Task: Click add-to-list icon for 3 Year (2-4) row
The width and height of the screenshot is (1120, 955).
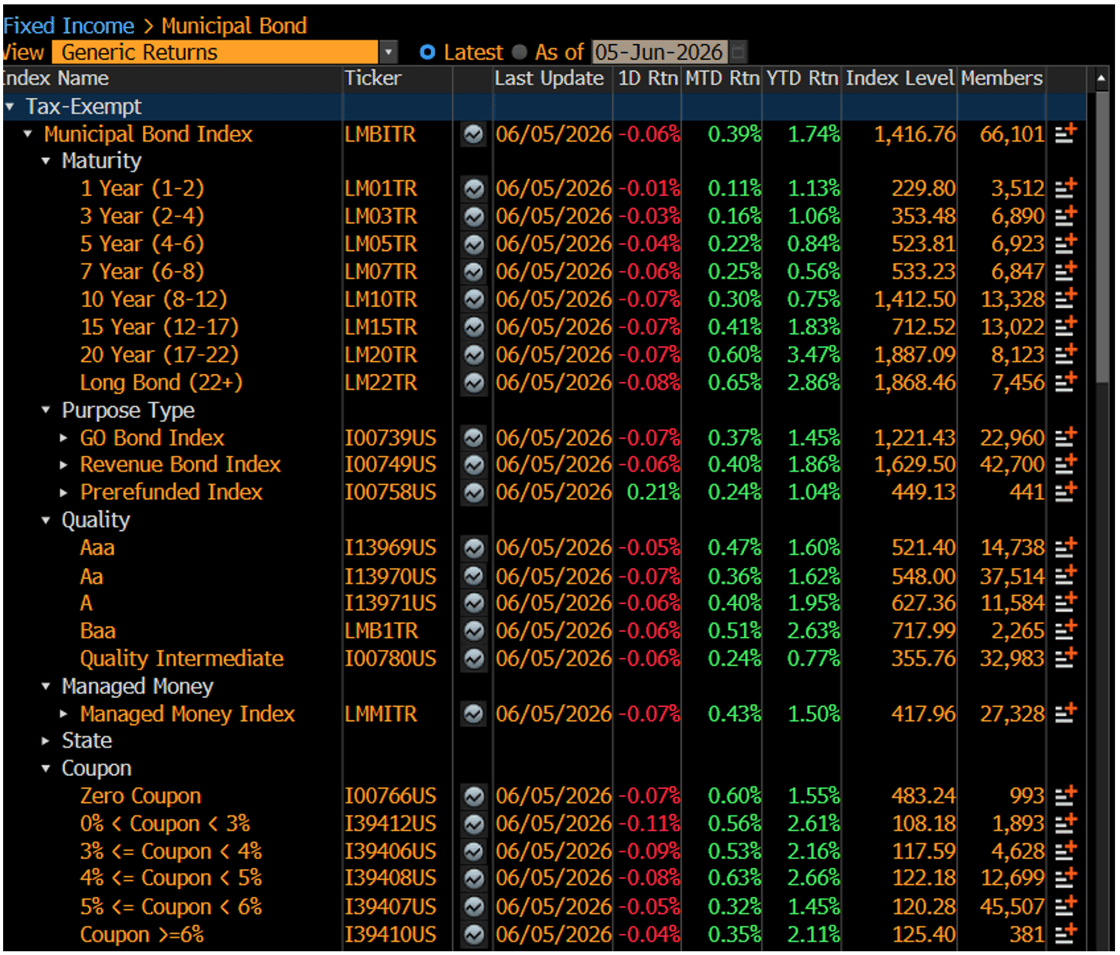Action: pos(1066,215)
